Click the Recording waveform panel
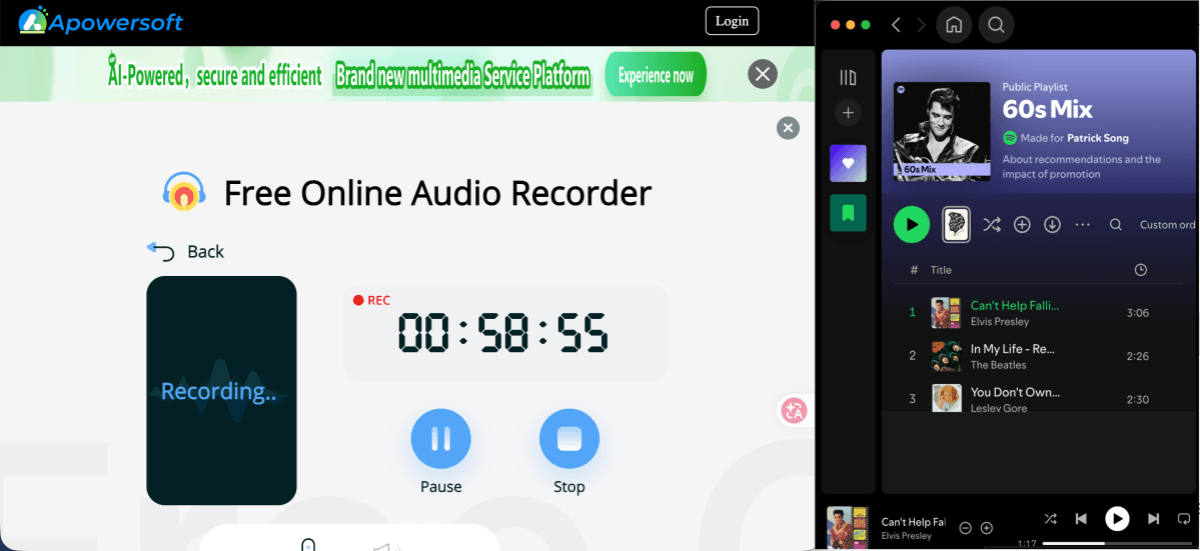This screenshot has width=1200, height=551. pyautogui.click(x=222, y=390)
